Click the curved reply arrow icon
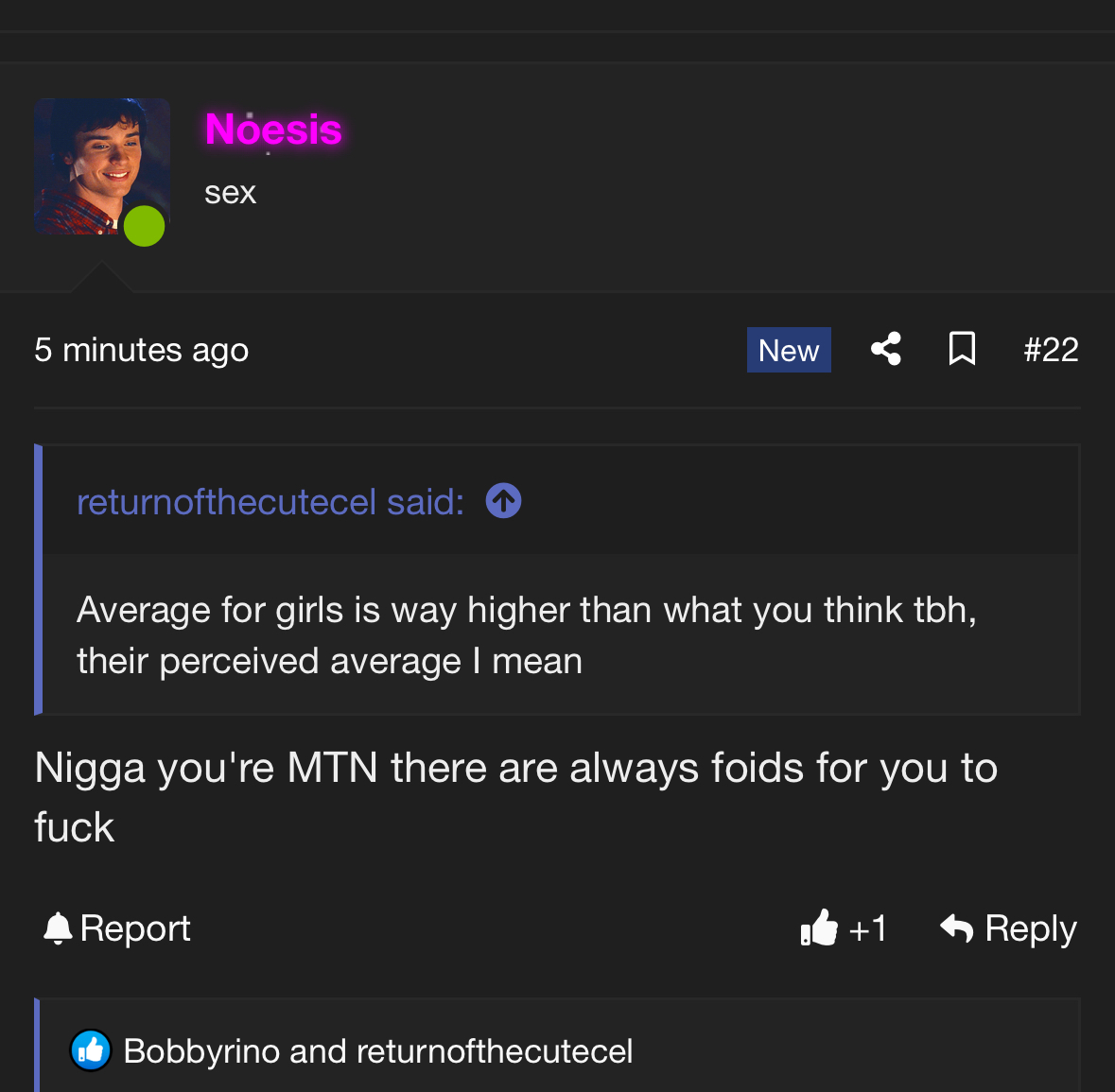1115x1092 pixels. [956, 927]
